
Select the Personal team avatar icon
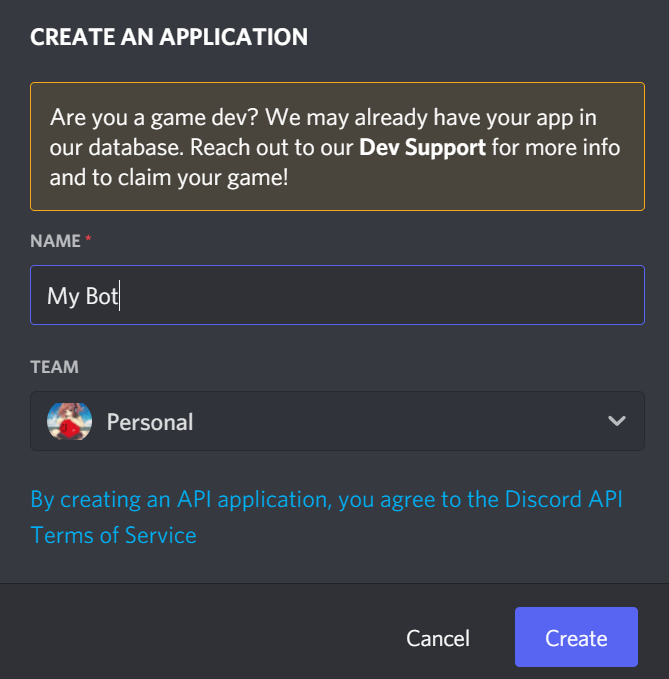[x=69, y=421]
